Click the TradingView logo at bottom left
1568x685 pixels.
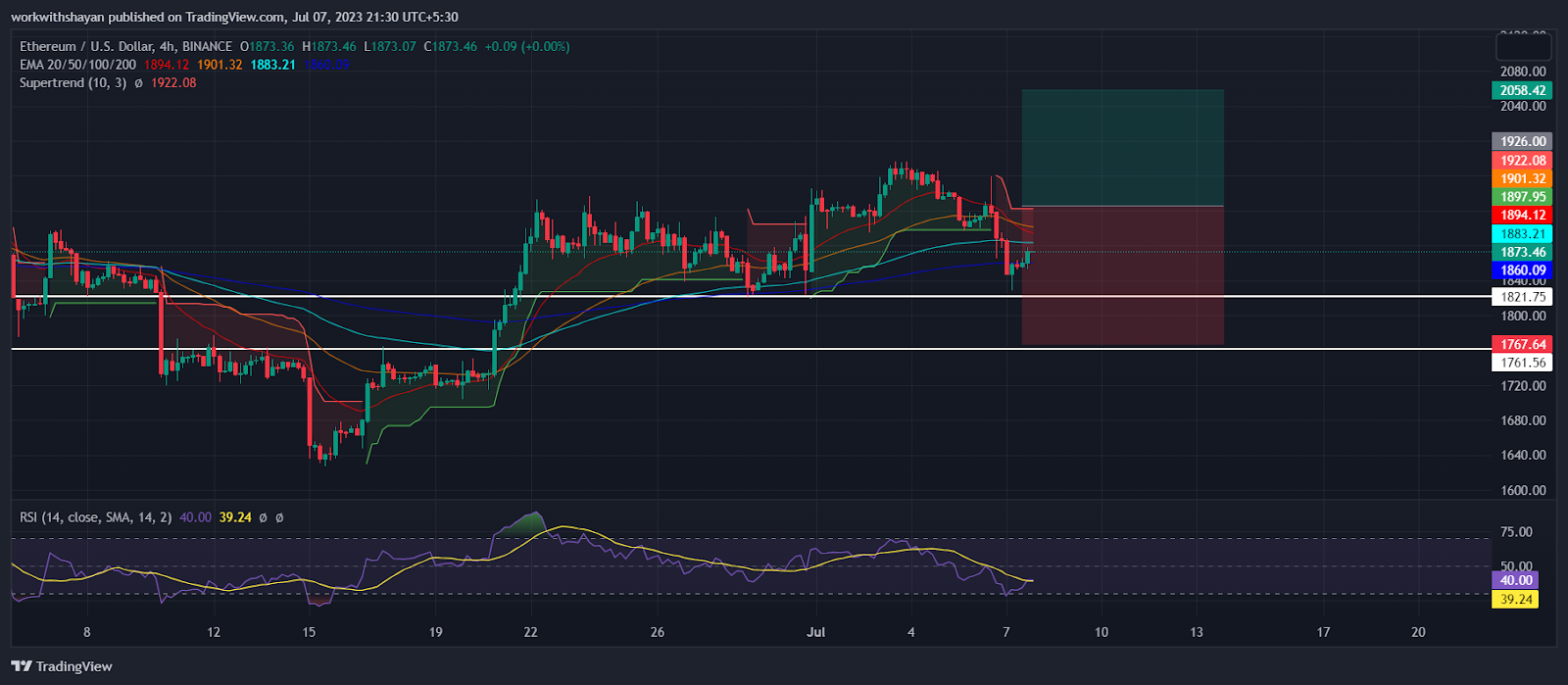point(62,666)
